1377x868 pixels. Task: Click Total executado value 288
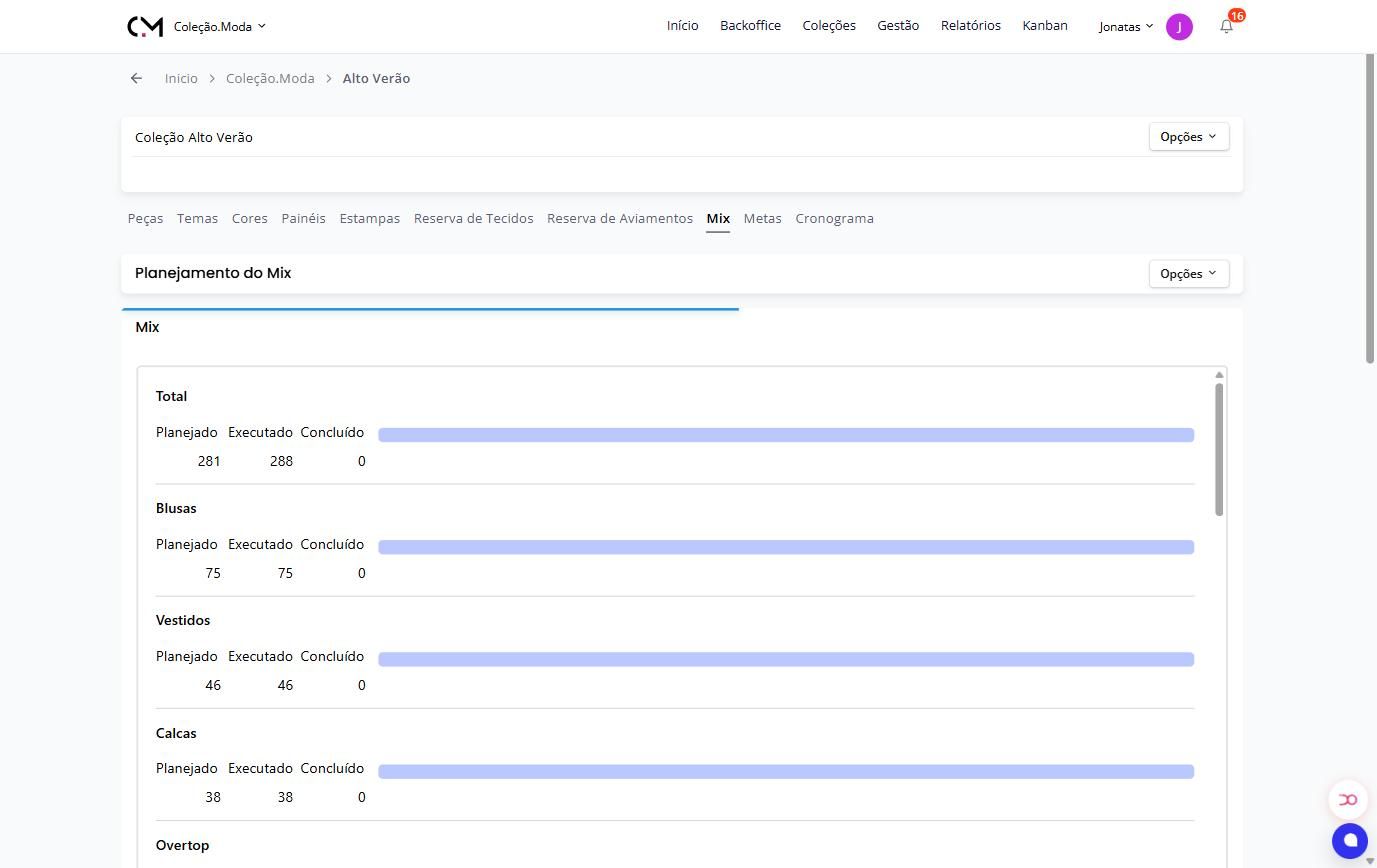[281, 462]
